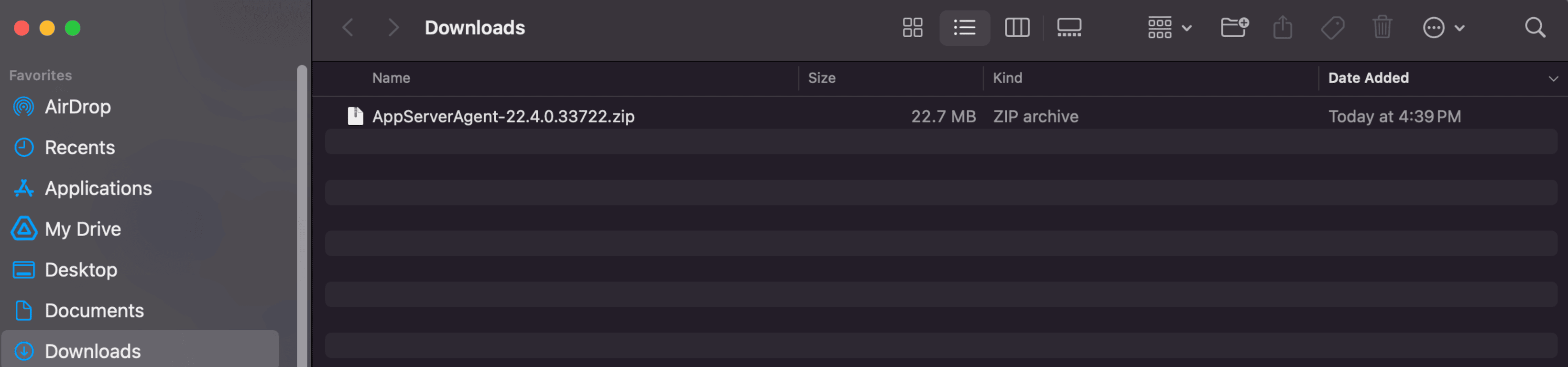1568x367 pixels.
Task: Go forward with the right chevron
Action: tap(394, 27)
